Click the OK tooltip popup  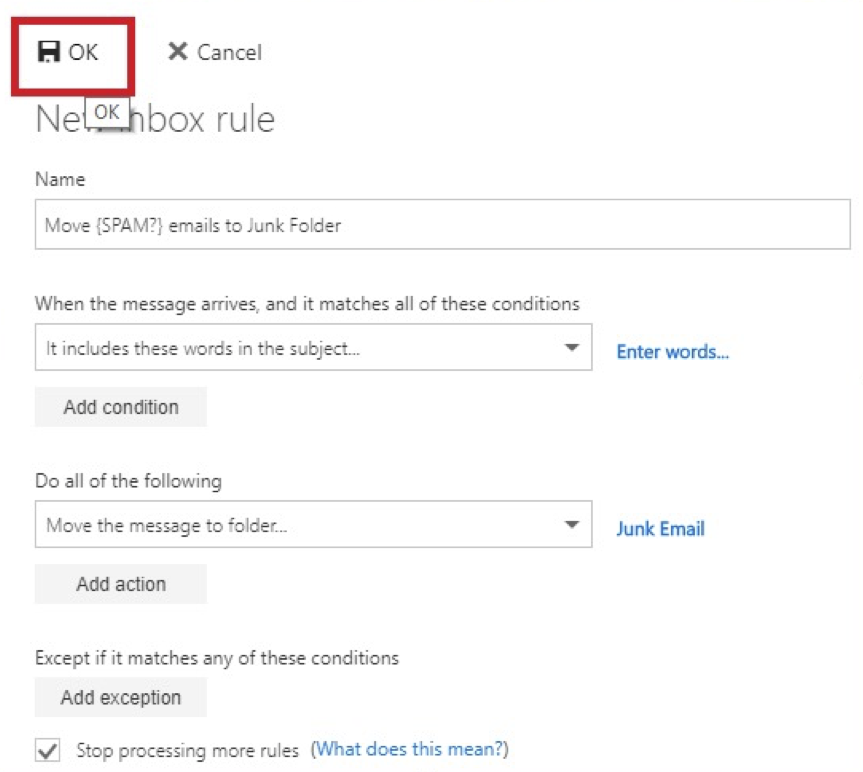click(x=107, y=112)
